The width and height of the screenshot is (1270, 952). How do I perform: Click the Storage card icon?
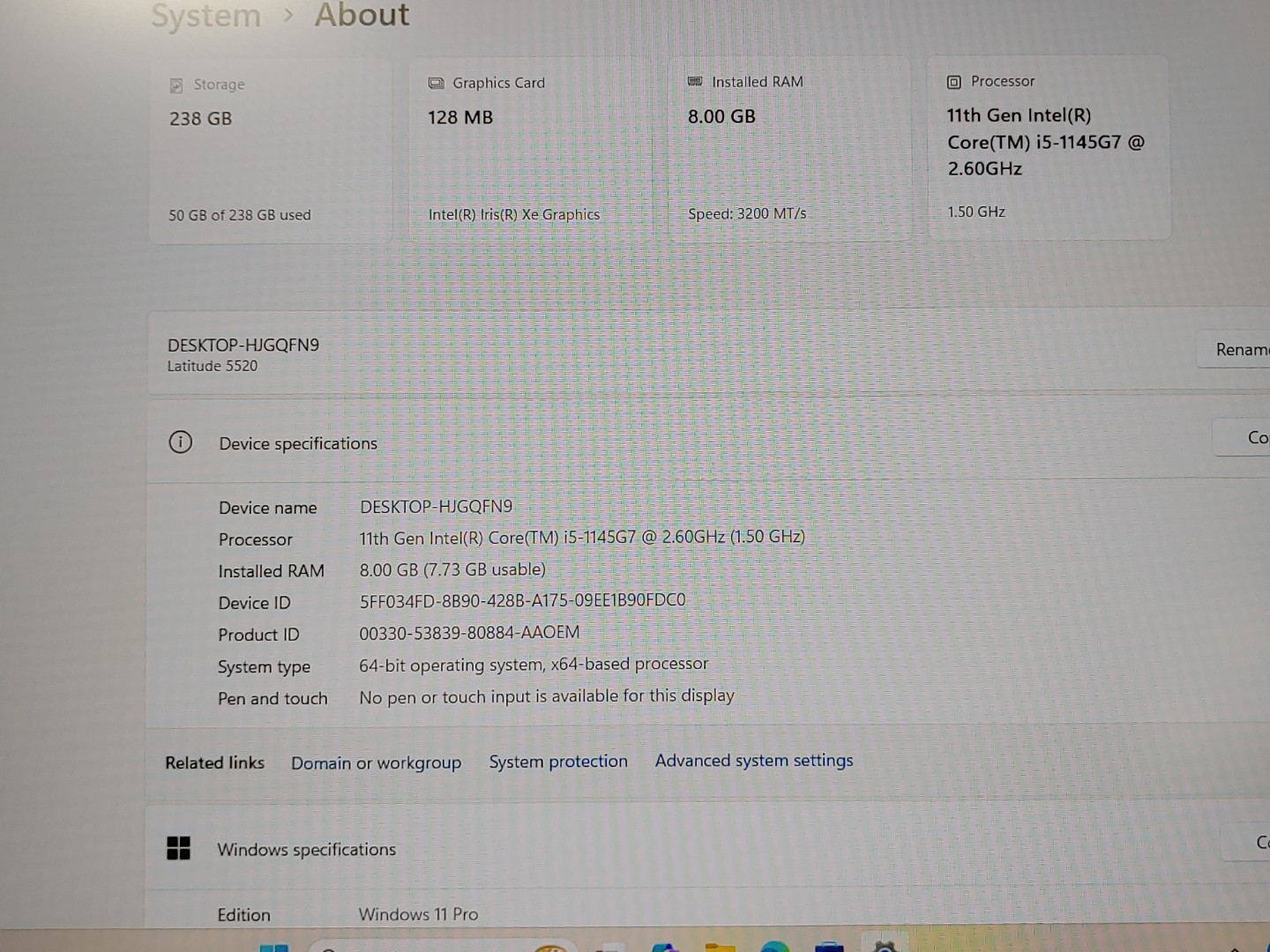point(178,84)
